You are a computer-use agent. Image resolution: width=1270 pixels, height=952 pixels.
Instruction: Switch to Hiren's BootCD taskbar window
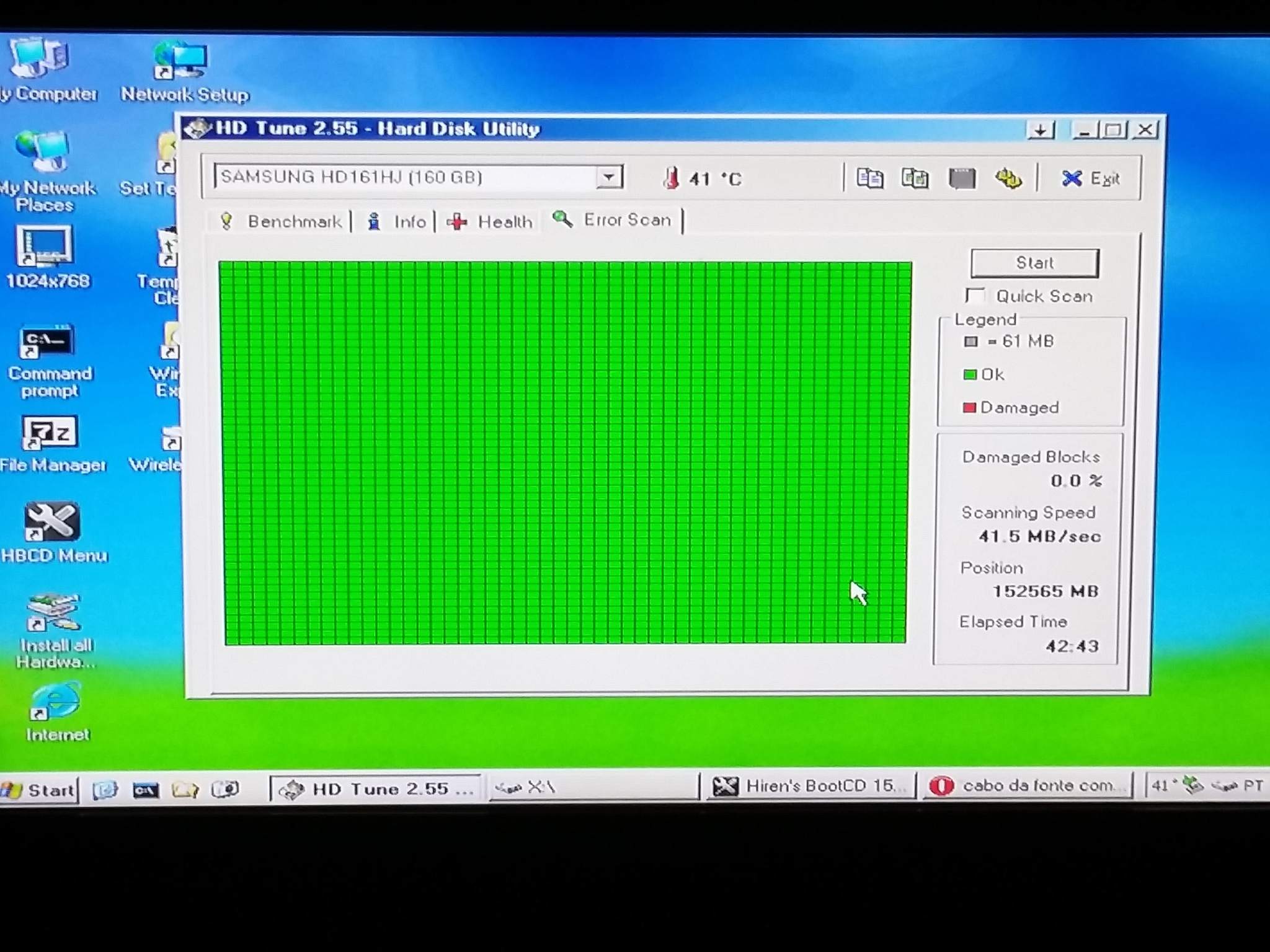coord(811,786)
